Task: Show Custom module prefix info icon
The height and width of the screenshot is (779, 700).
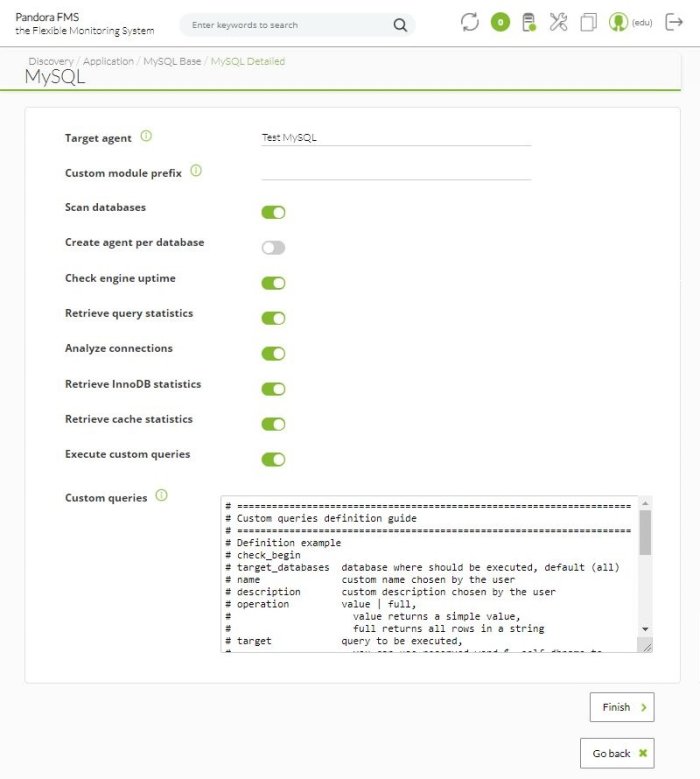Action: tap(196, 170)
